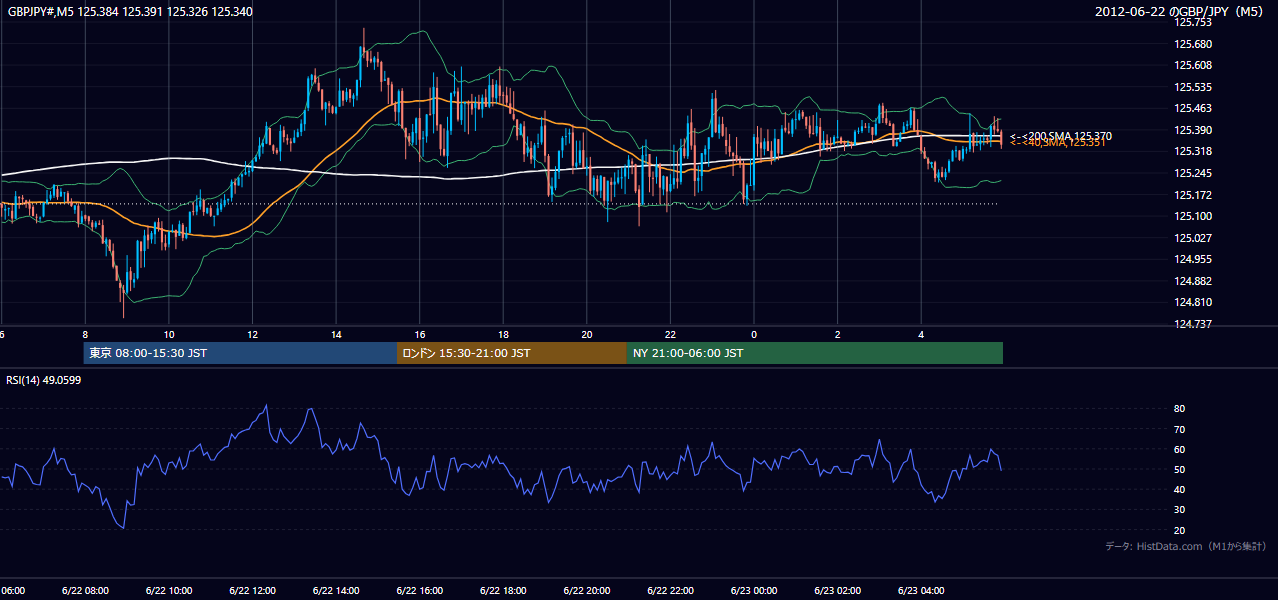Click the RSI 20 level label
This screenshot has height=600, width=1278.
tap(1179, 530)
